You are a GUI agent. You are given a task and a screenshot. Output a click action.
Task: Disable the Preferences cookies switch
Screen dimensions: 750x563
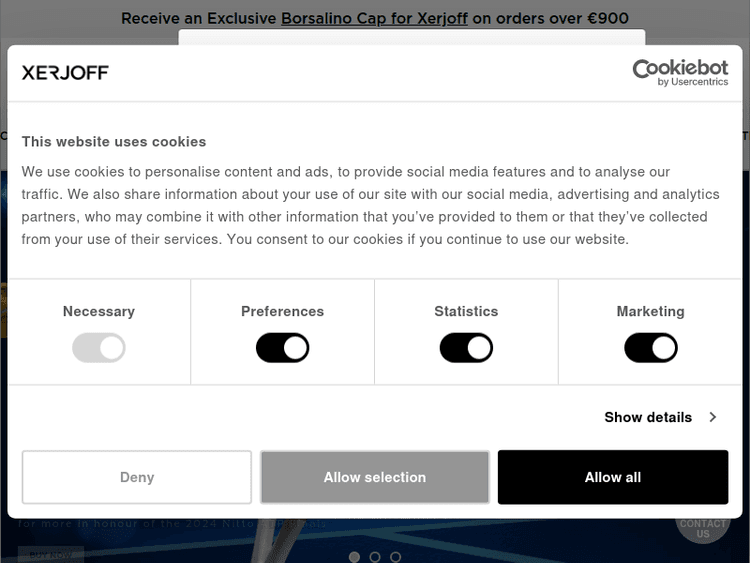tap(283, 348)
